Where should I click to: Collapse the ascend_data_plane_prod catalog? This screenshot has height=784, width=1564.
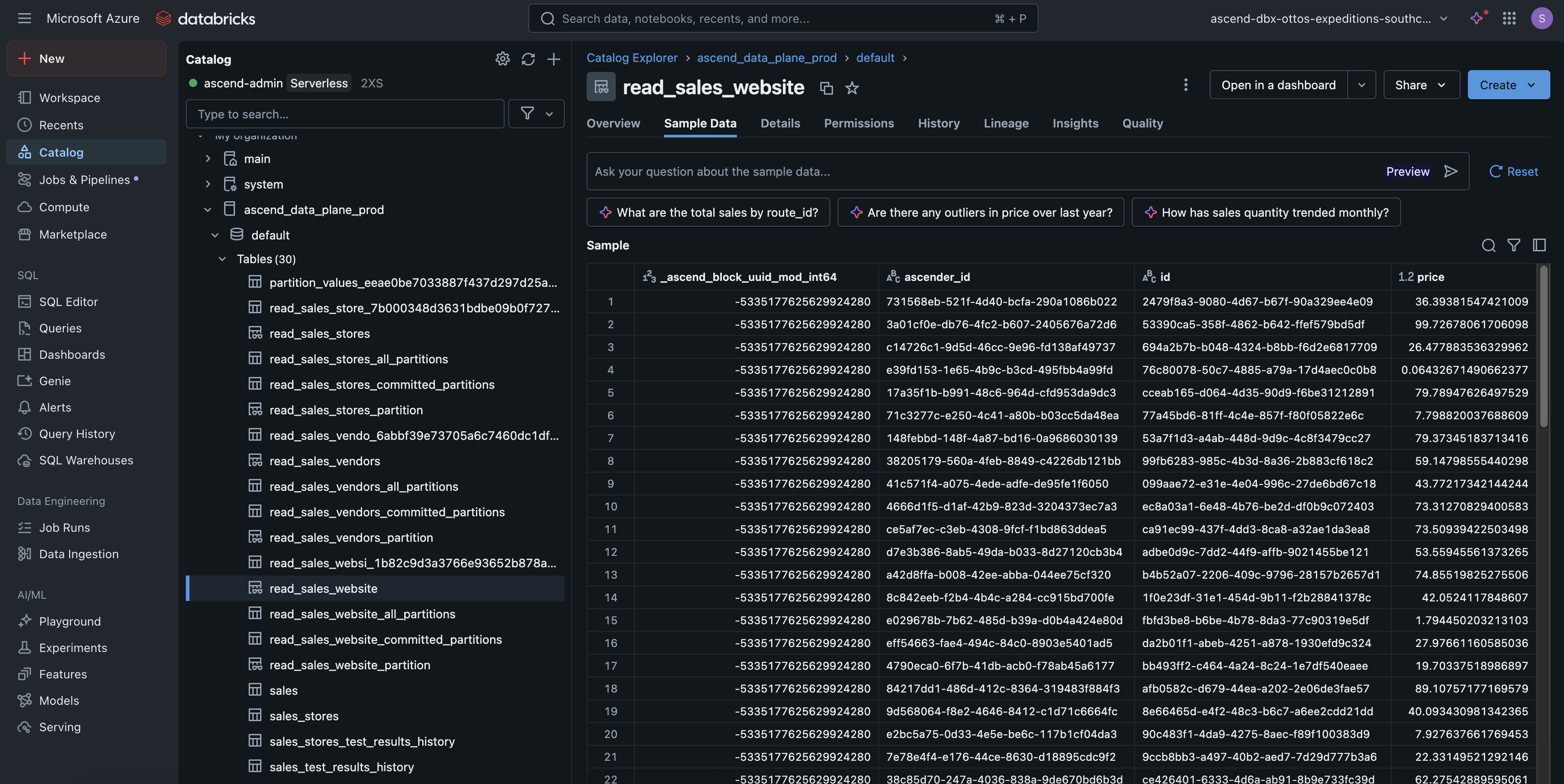(x=208, y=210)
